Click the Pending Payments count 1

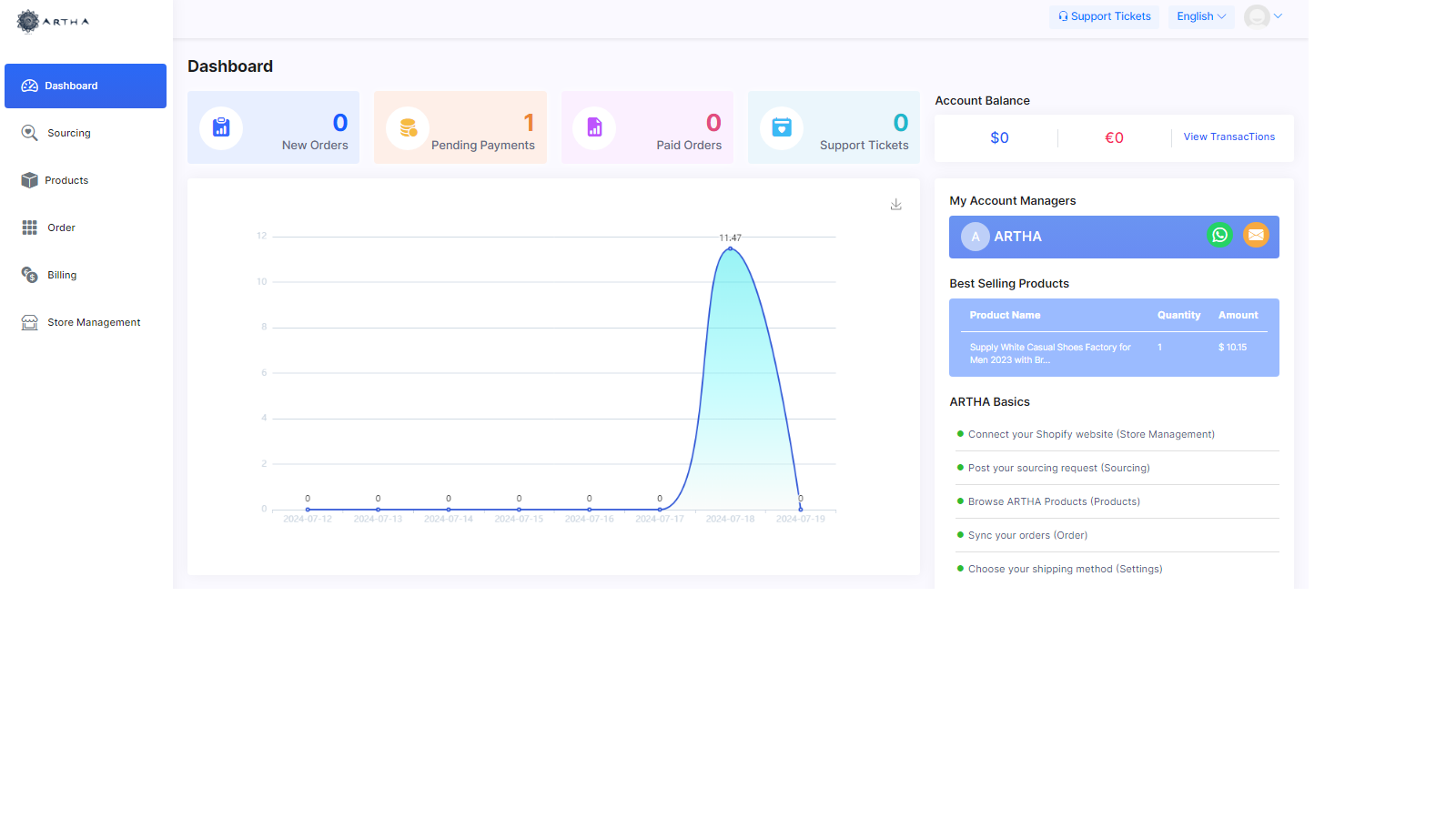coord(529,123)
